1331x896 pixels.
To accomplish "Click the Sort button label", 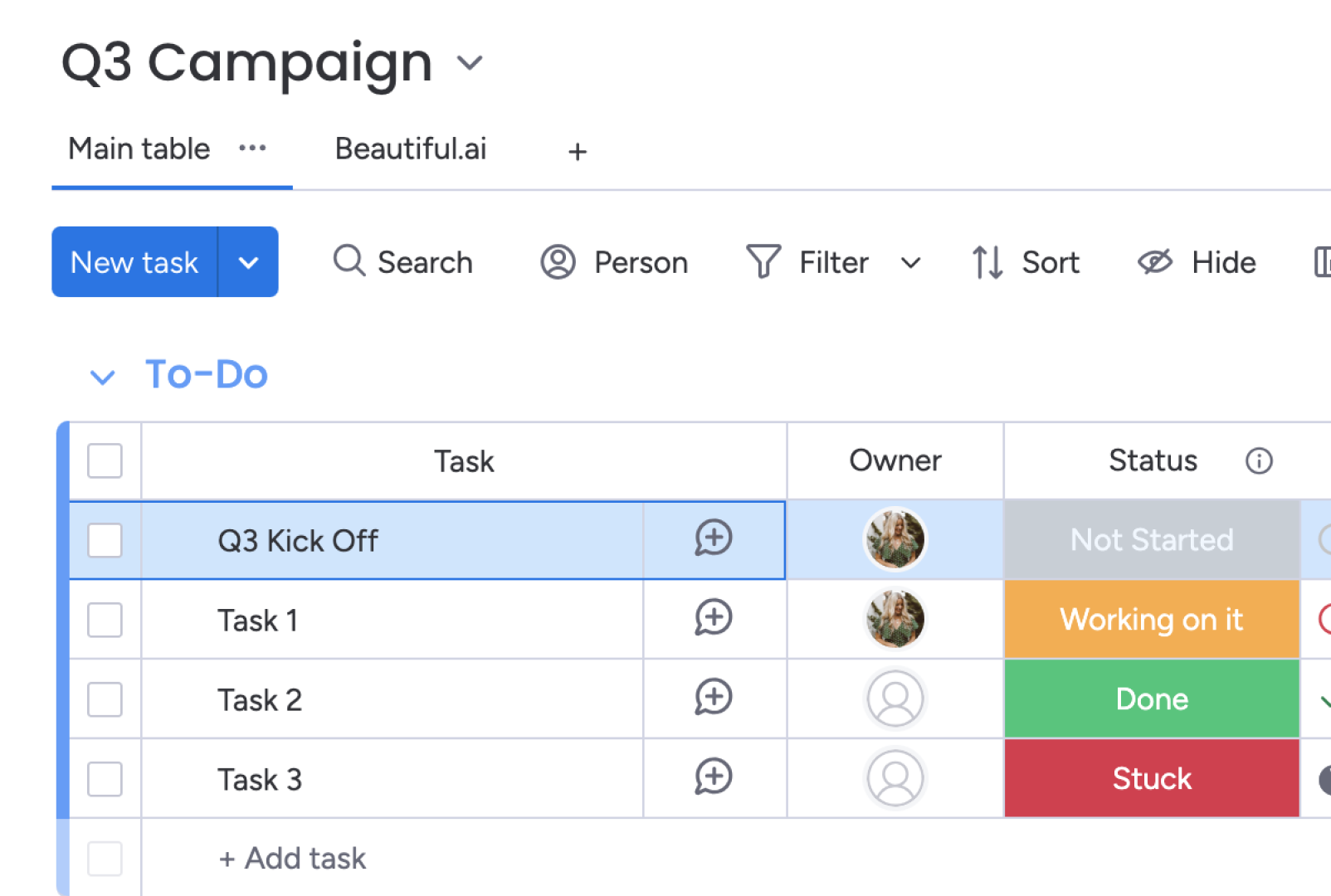I will point(1051,262).
